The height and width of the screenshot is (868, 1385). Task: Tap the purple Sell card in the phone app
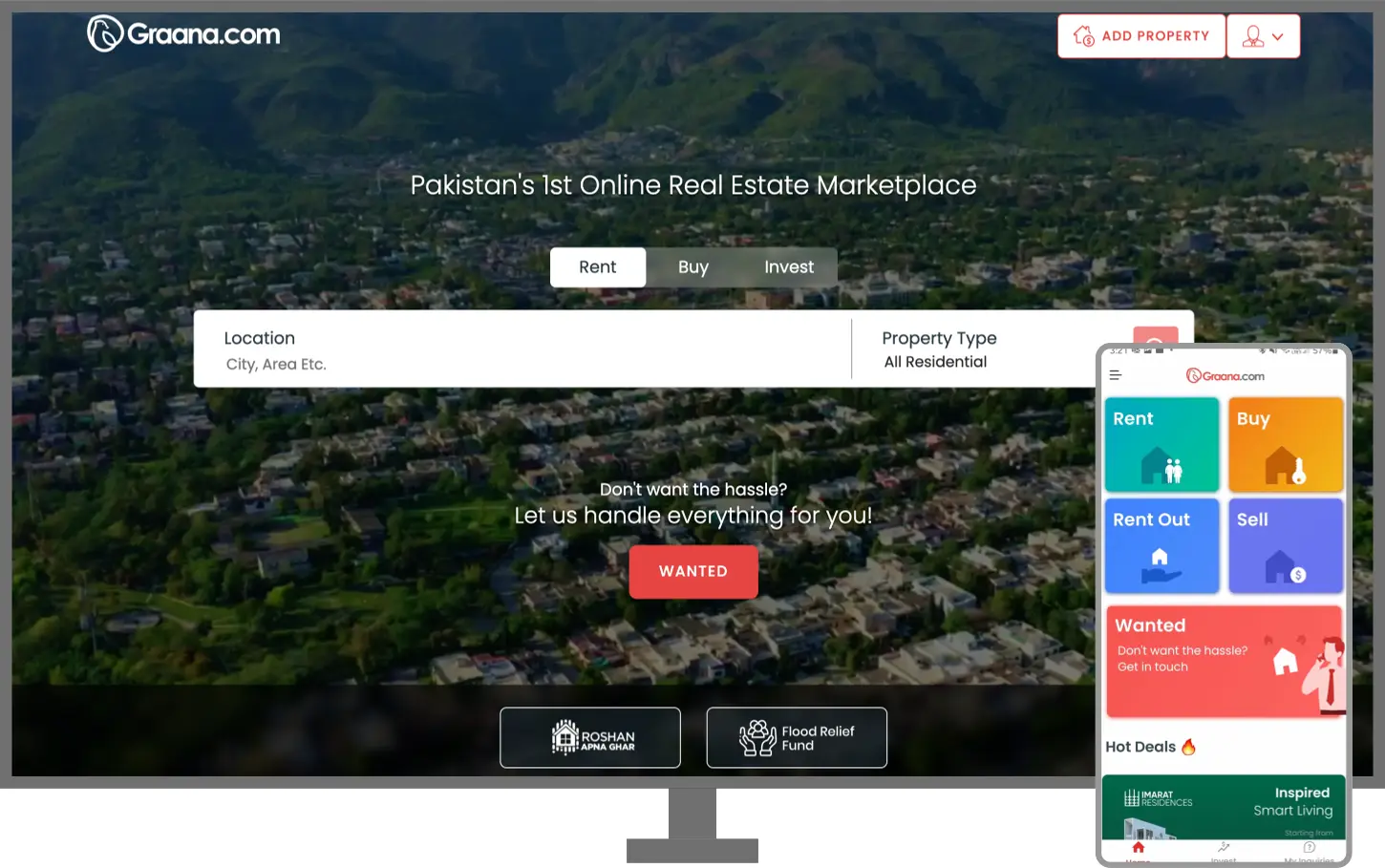(x=1286, y=546)
